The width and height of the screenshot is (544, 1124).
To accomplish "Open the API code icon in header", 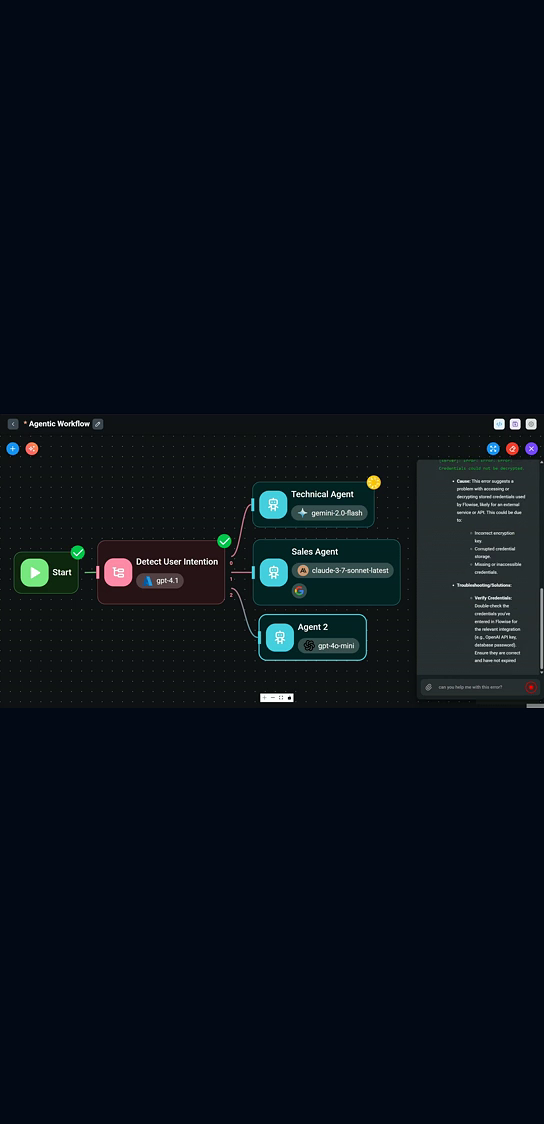I will (x=500, y=424).
